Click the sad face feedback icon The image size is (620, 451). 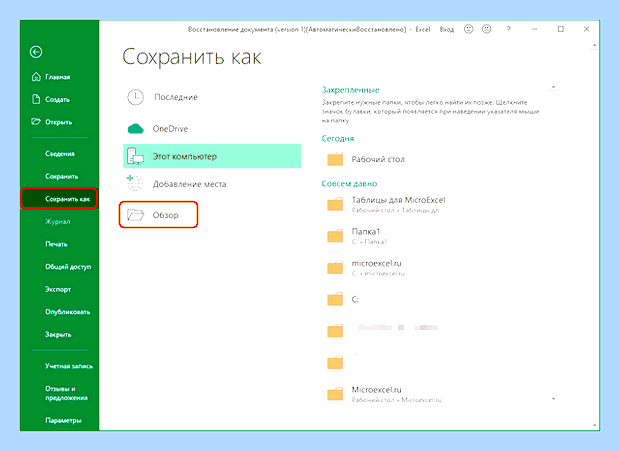487,29
